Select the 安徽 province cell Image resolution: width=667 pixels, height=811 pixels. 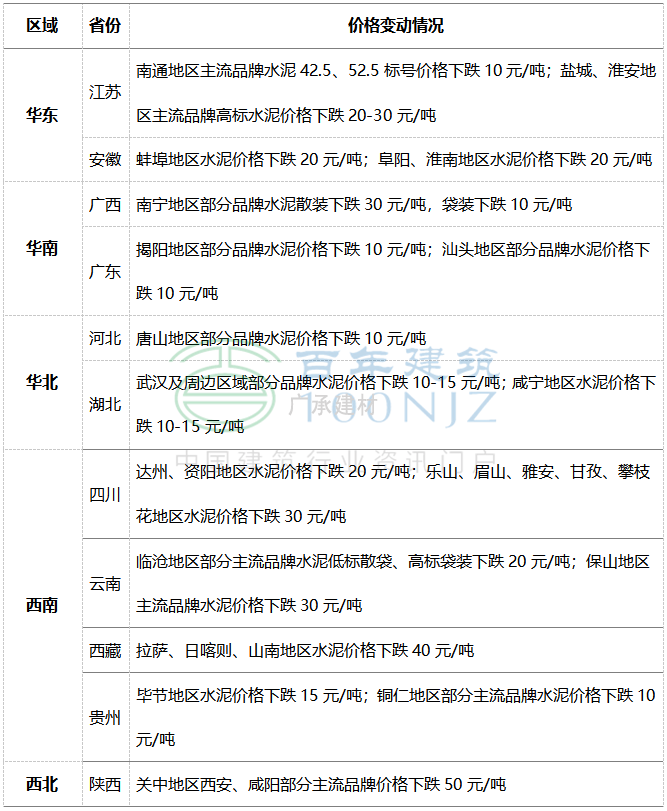(x=105, y=159)
